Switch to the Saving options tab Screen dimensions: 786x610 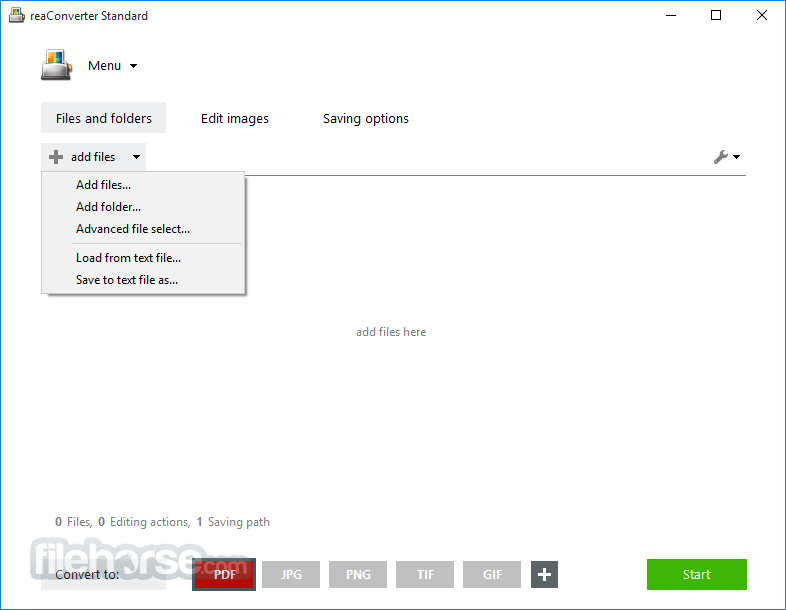pos(365,118)
